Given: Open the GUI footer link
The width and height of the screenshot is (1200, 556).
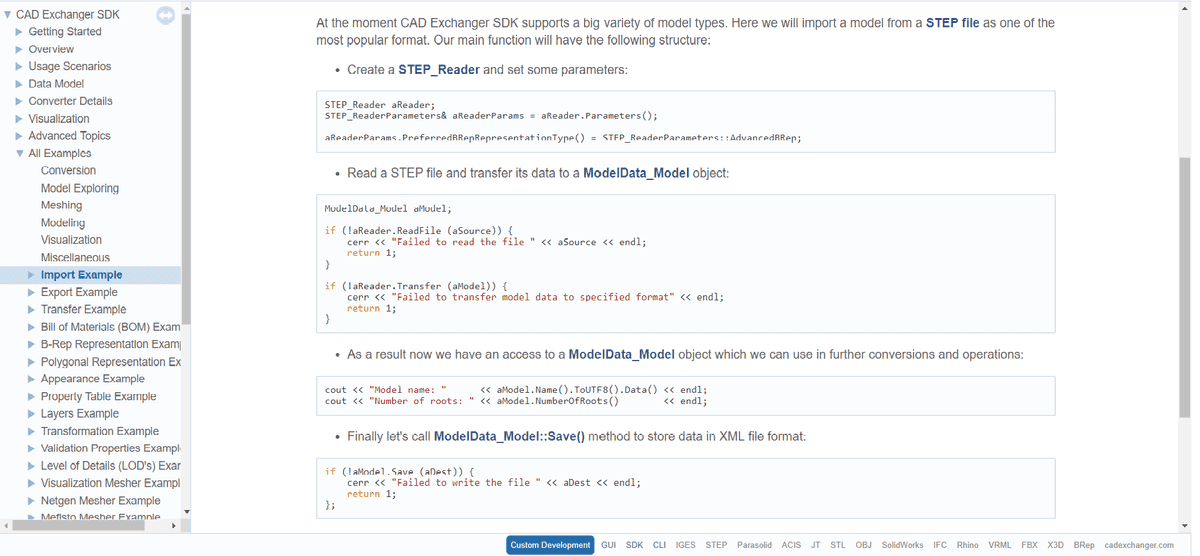Looking at the screenshot, I should (x=609, y=545).
